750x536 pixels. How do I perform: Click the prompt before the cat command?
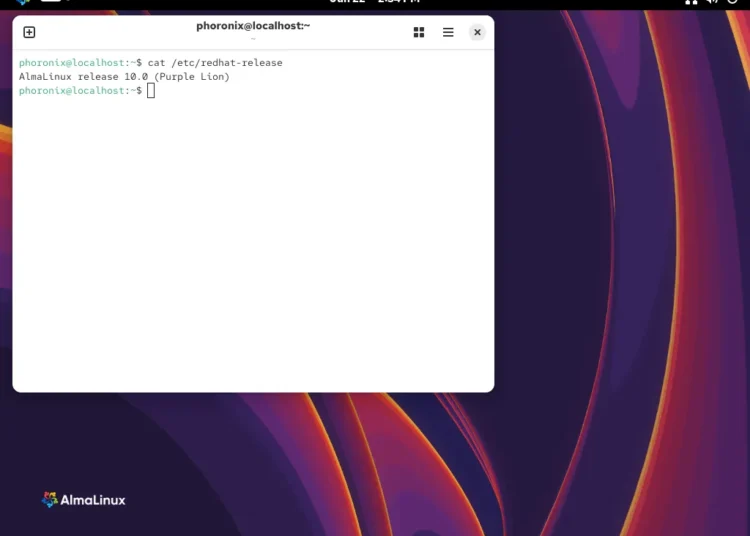80,63
